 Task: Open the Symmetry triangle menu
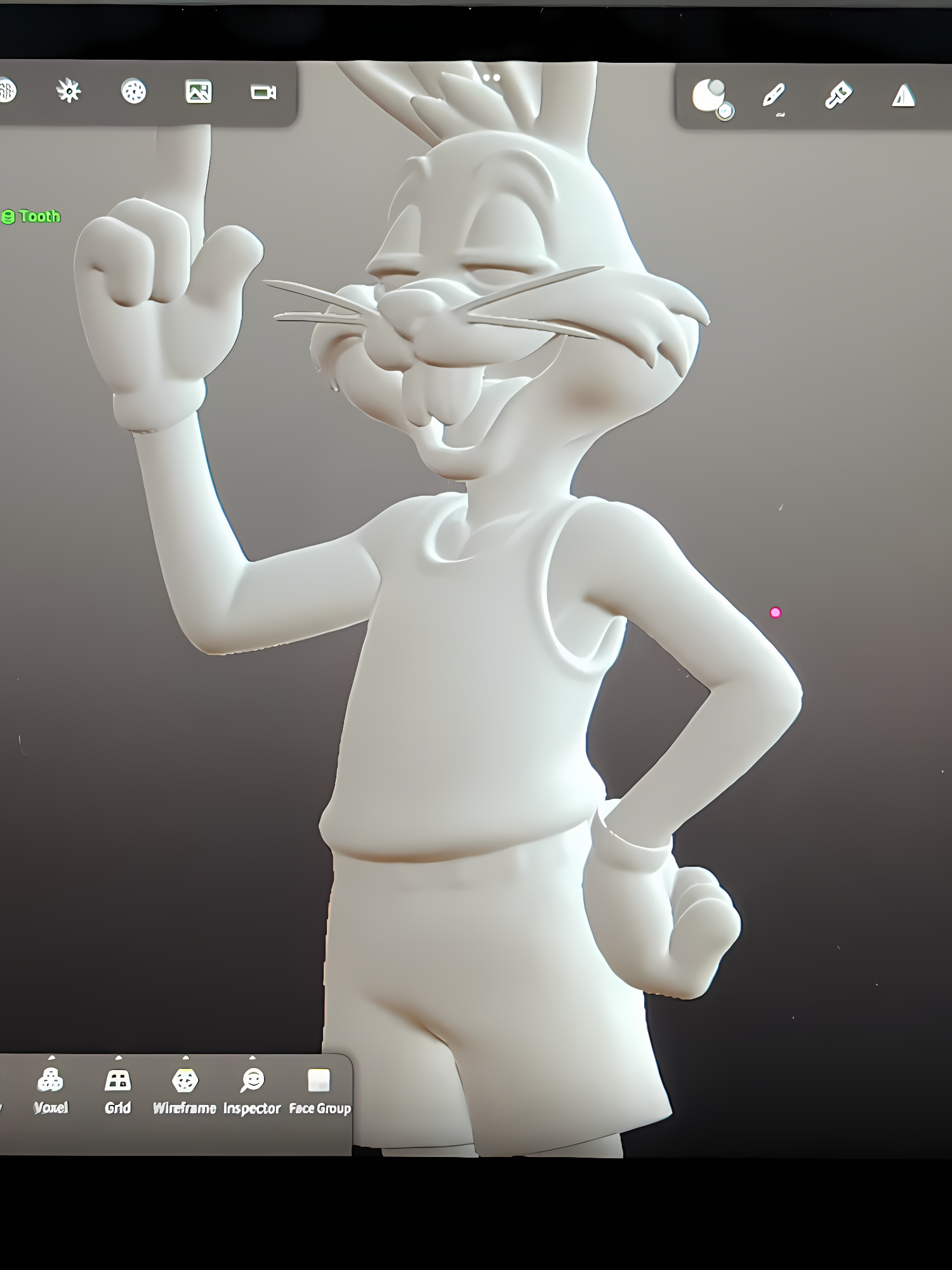[x=903, y=96]
